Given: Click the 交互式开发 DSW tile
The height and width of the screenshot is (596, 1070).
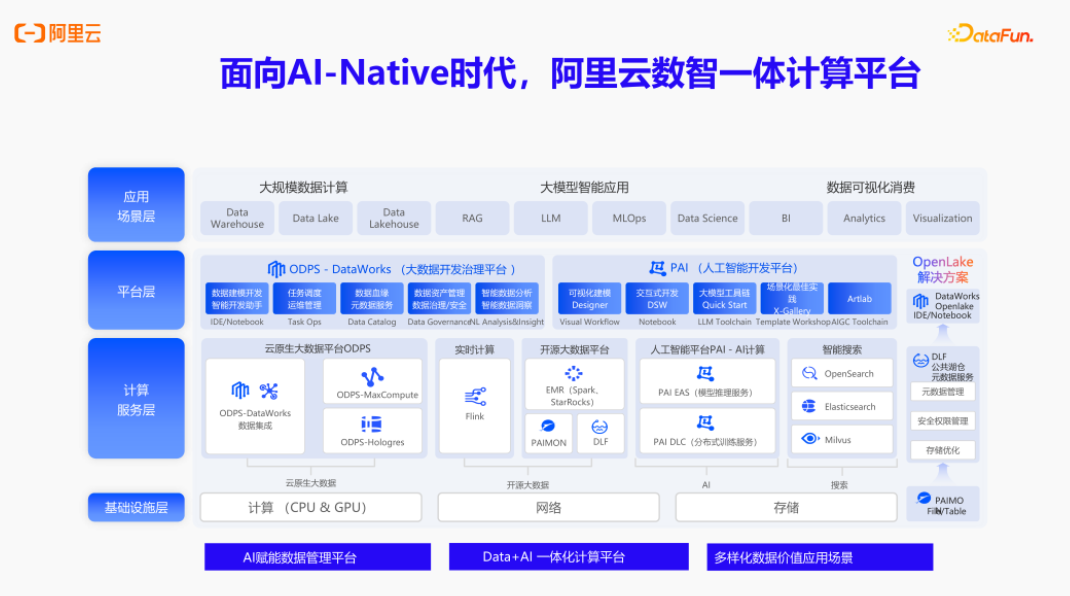Looking at the screenshot, I should point(657,298).
